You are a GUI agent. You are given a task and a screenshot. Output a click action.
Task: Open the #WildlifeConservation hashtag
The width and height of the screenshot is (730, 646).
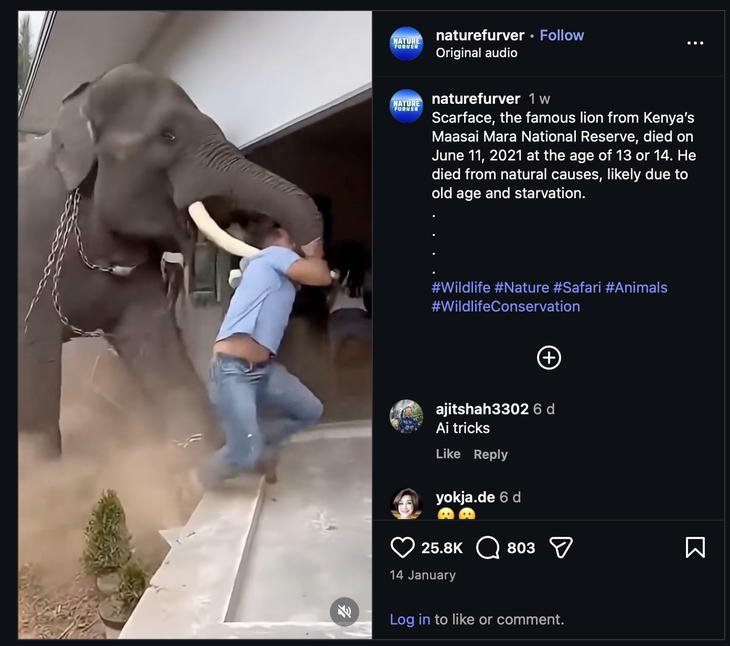pos(505,306)
